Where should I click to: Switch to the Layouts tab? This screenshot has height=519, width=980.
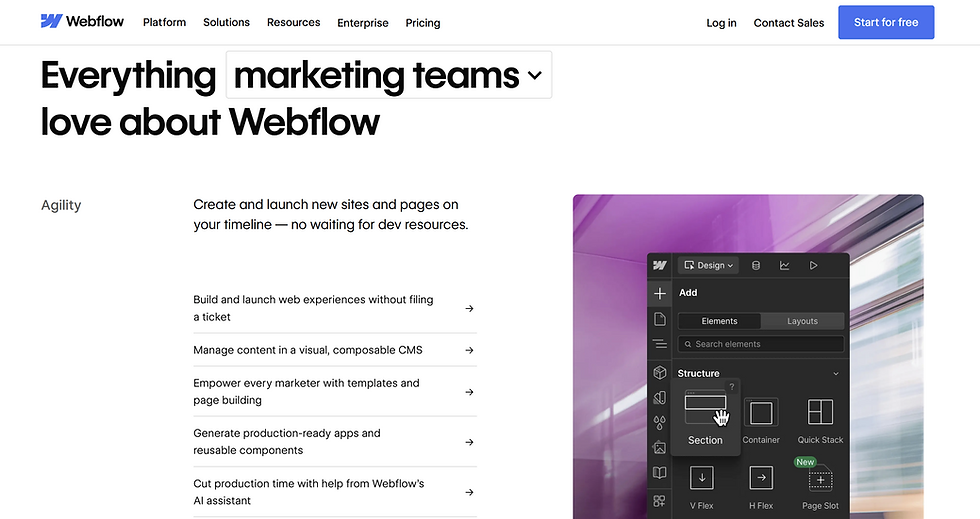click(802, 321)
